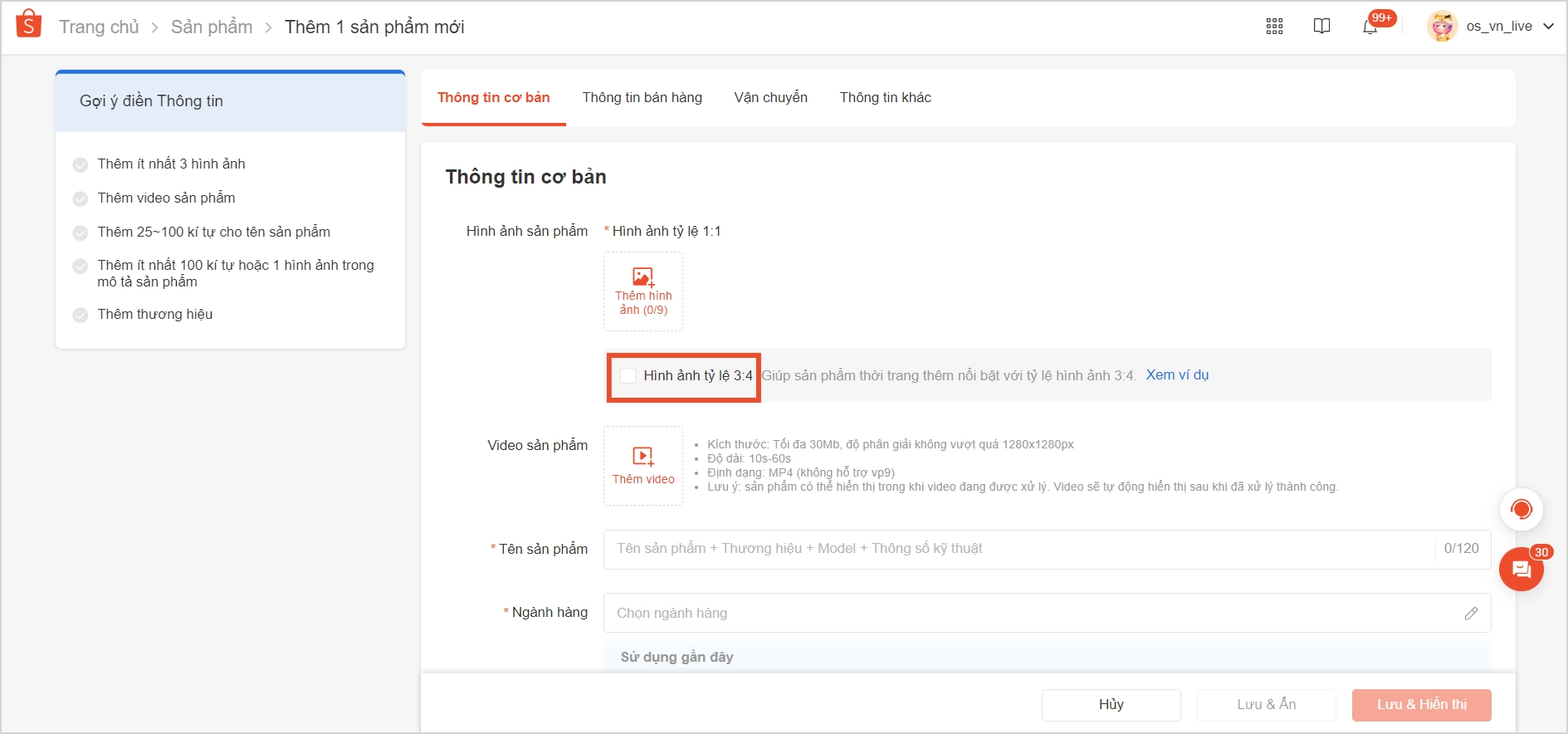
Task: Switch to Vận chuyển tab
Action: pos(770,98)
